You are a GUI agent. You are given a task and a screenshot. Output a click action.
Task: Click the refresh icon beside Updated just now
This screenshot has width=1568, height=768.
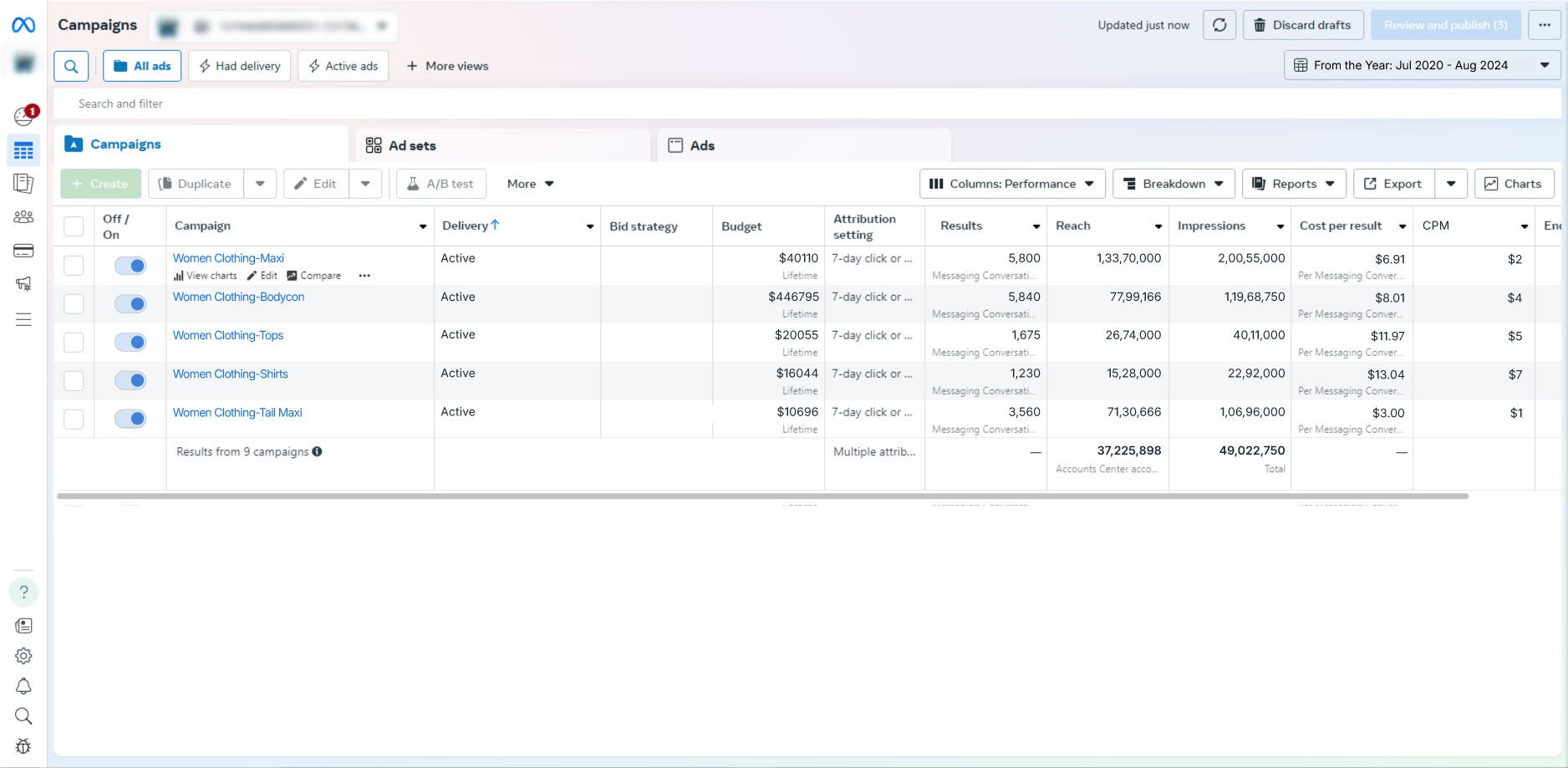(x=1219, y=25)
